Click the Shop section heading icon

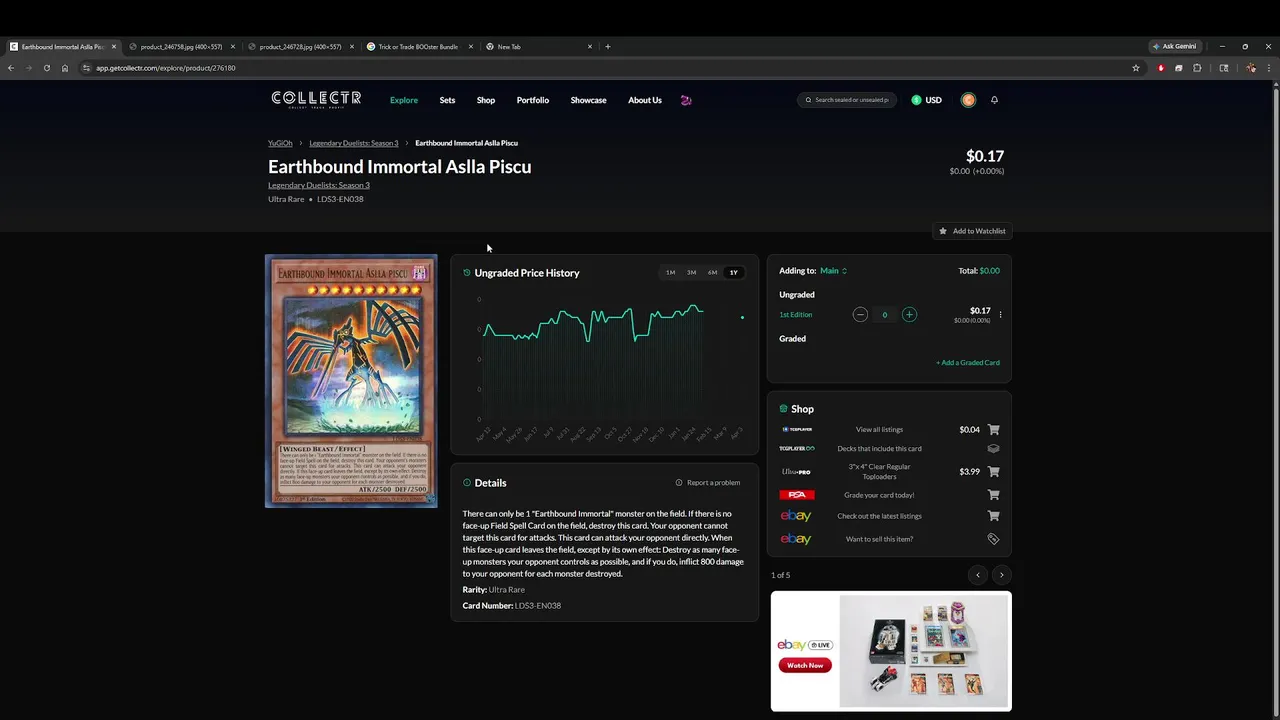pos(783,409)
